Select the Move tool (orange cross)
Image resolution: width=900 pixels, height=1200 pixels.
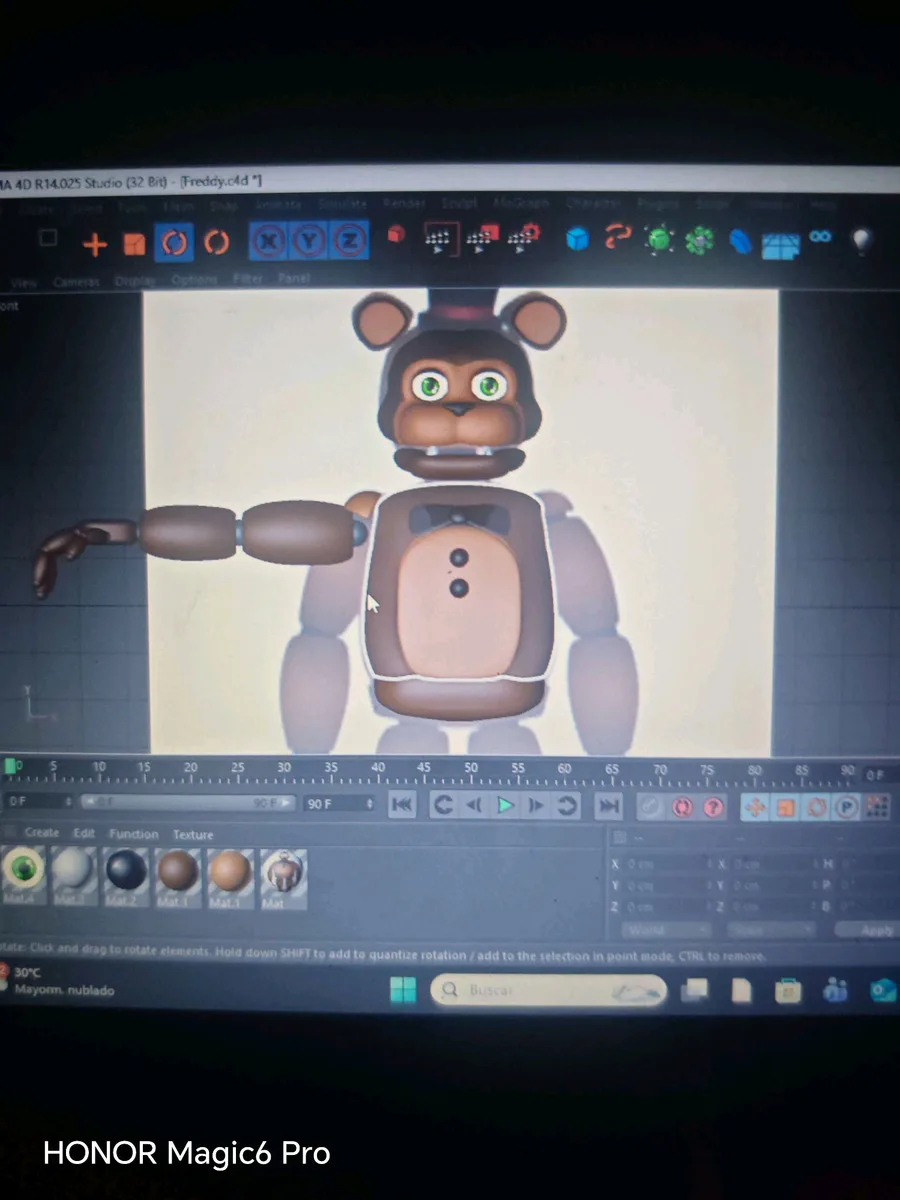click(94, 243)
